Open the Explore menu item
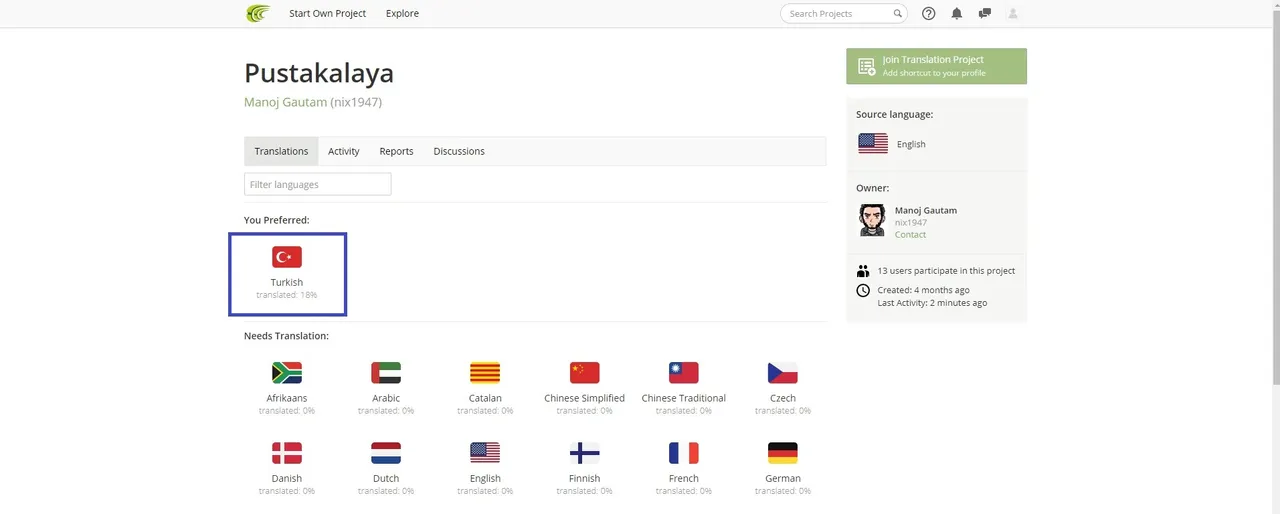 (x=402, y=14)
